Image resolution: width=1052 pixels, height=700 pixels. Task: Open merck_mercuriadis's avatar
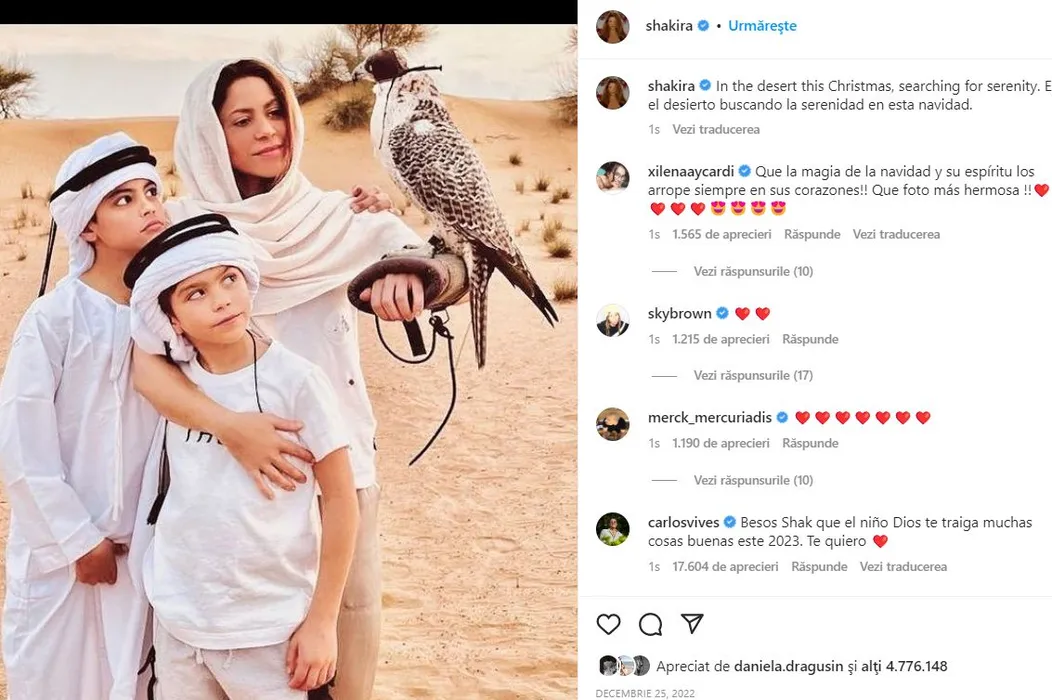coord(613,424)
